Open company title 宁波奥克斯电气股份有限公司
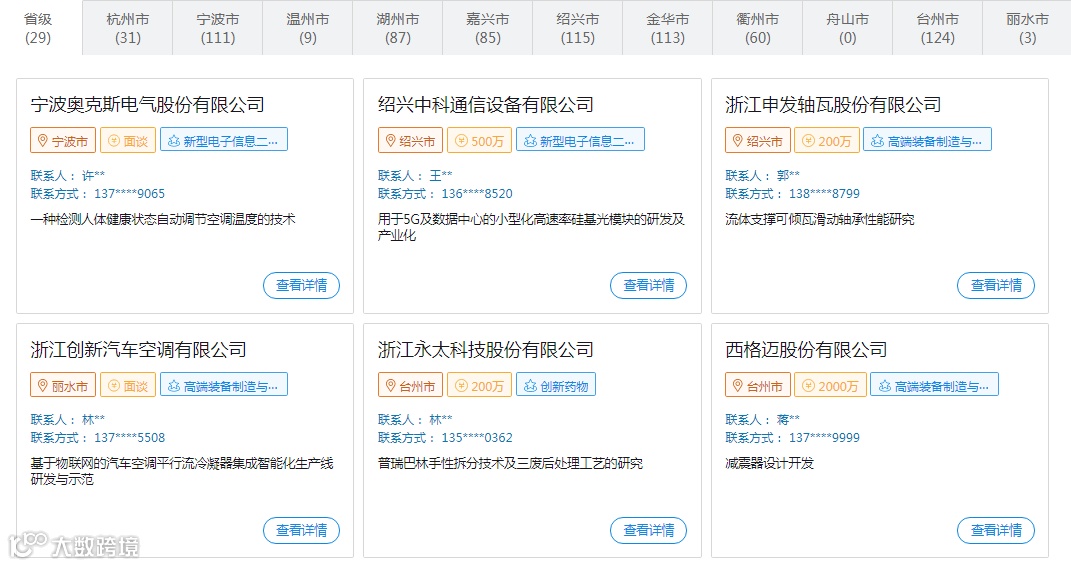Screen dimensions: 1071x566 148,104
